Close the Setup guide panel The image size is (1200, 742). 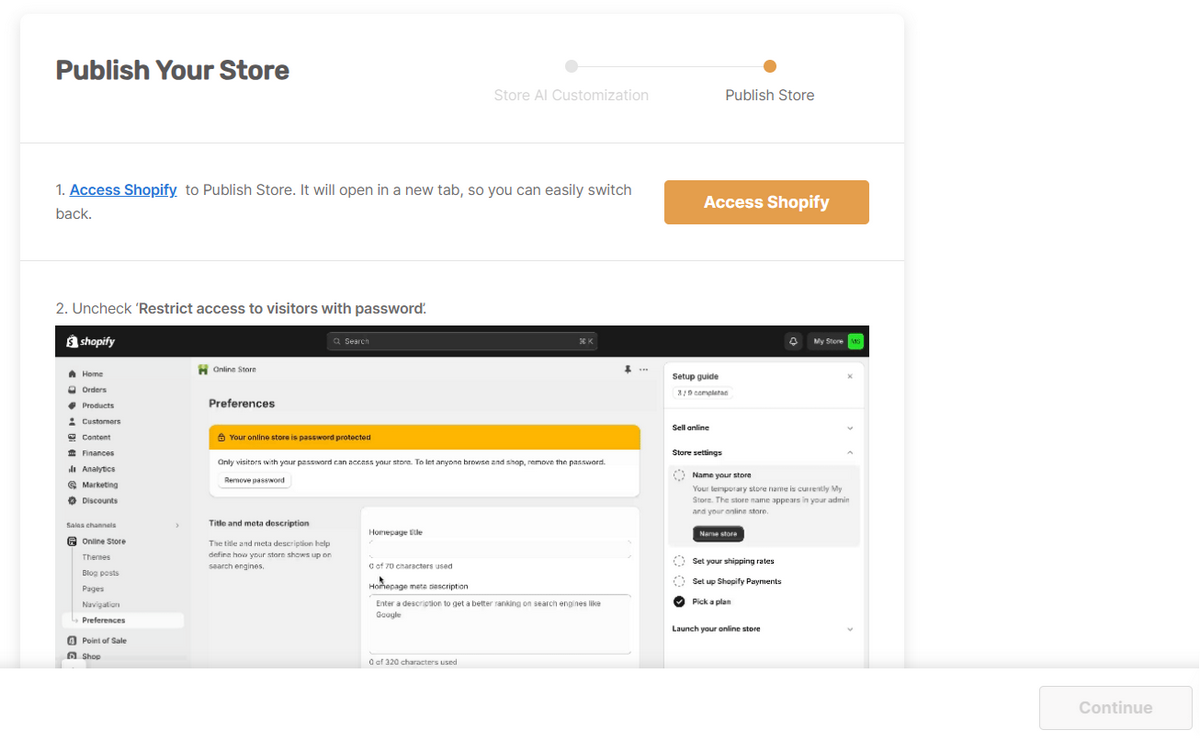click(850, 376)
